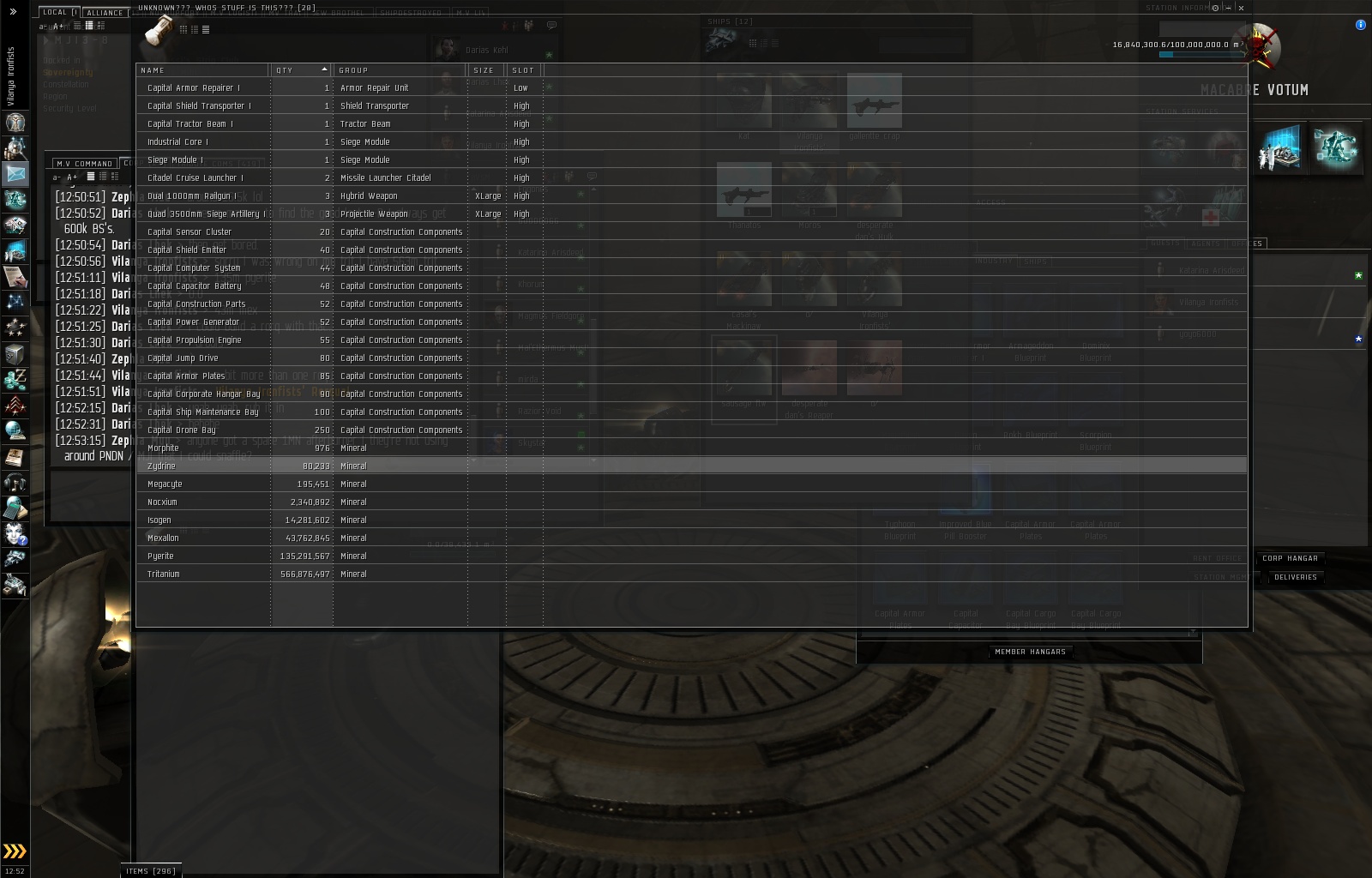This screenshot has width=1372, height=878.
Task: Open the Contracts icon in the Neocom
Action: tap(15, 277)
